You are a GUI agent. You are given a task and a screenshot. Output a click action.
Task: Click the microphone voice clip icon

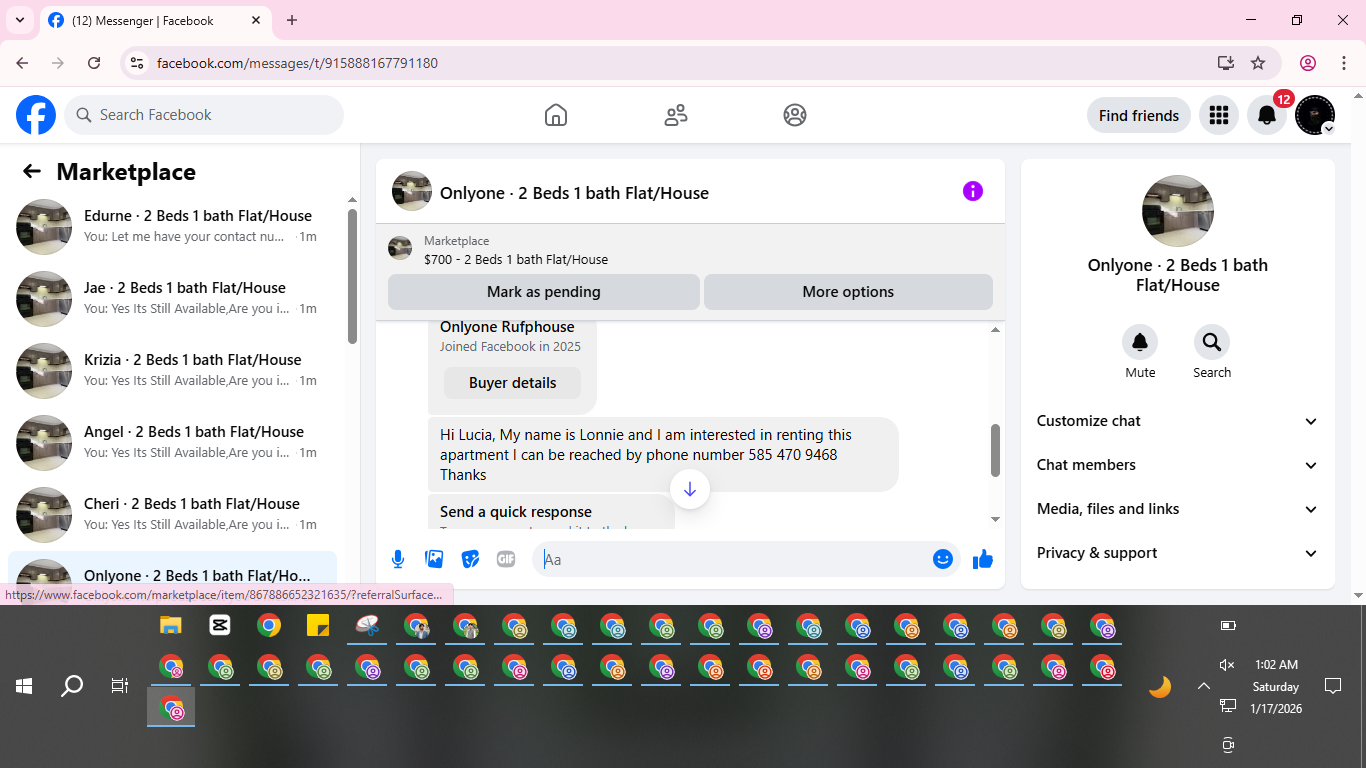point(398,559)
